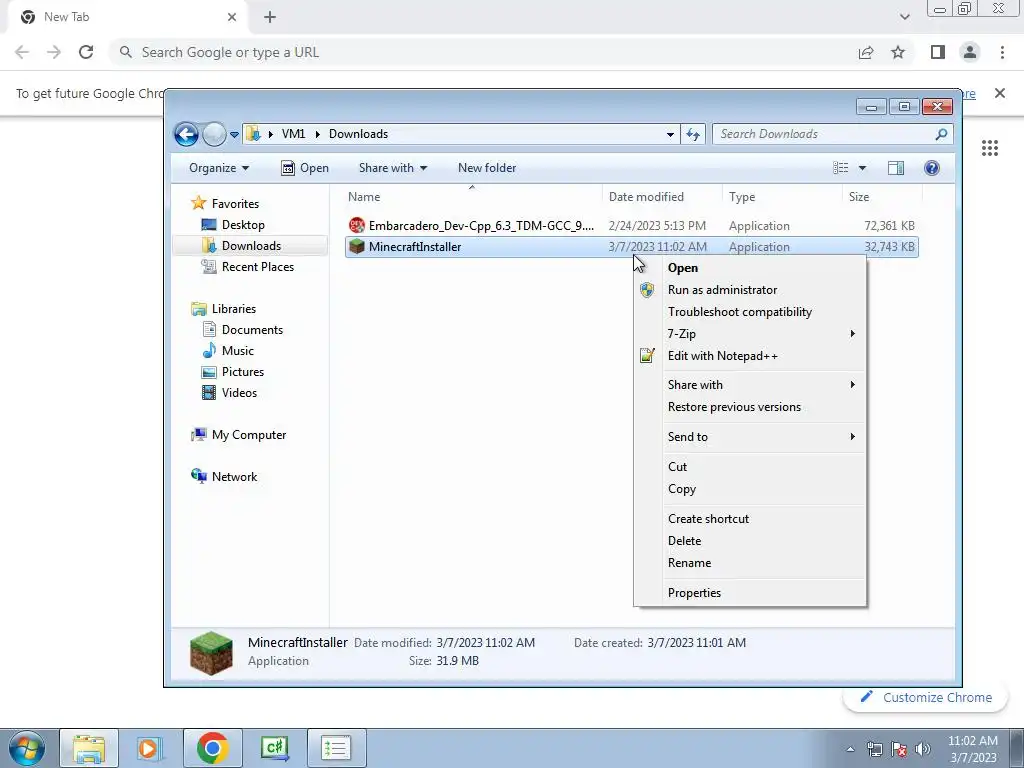Expand the address bar history dropdown

coord(670,135)
